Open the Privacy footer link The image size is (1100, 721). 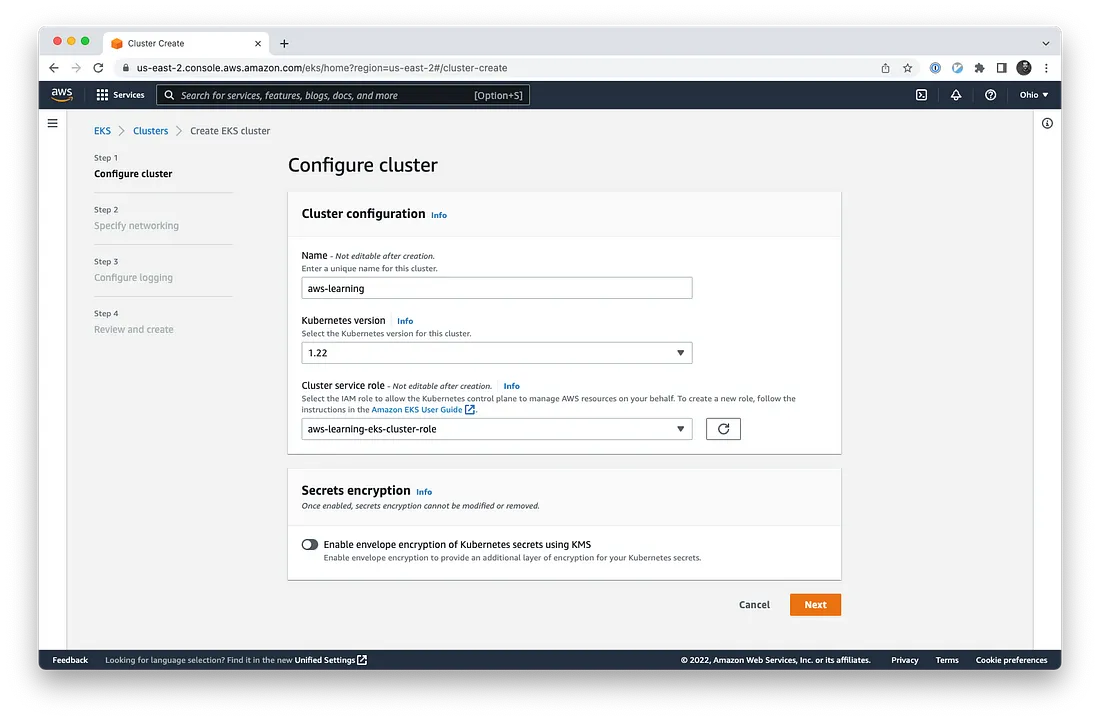coord(905,660)
